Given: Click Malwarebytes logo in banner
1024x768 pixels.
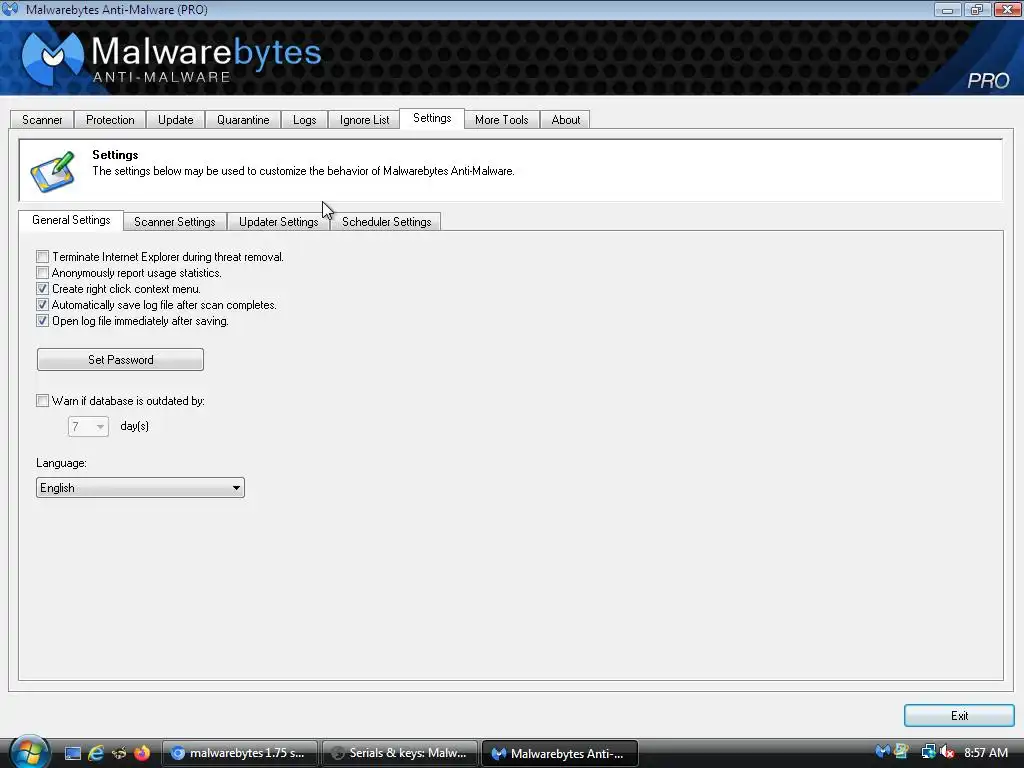Looking at the screenshot, I should [x=172, y=59].
